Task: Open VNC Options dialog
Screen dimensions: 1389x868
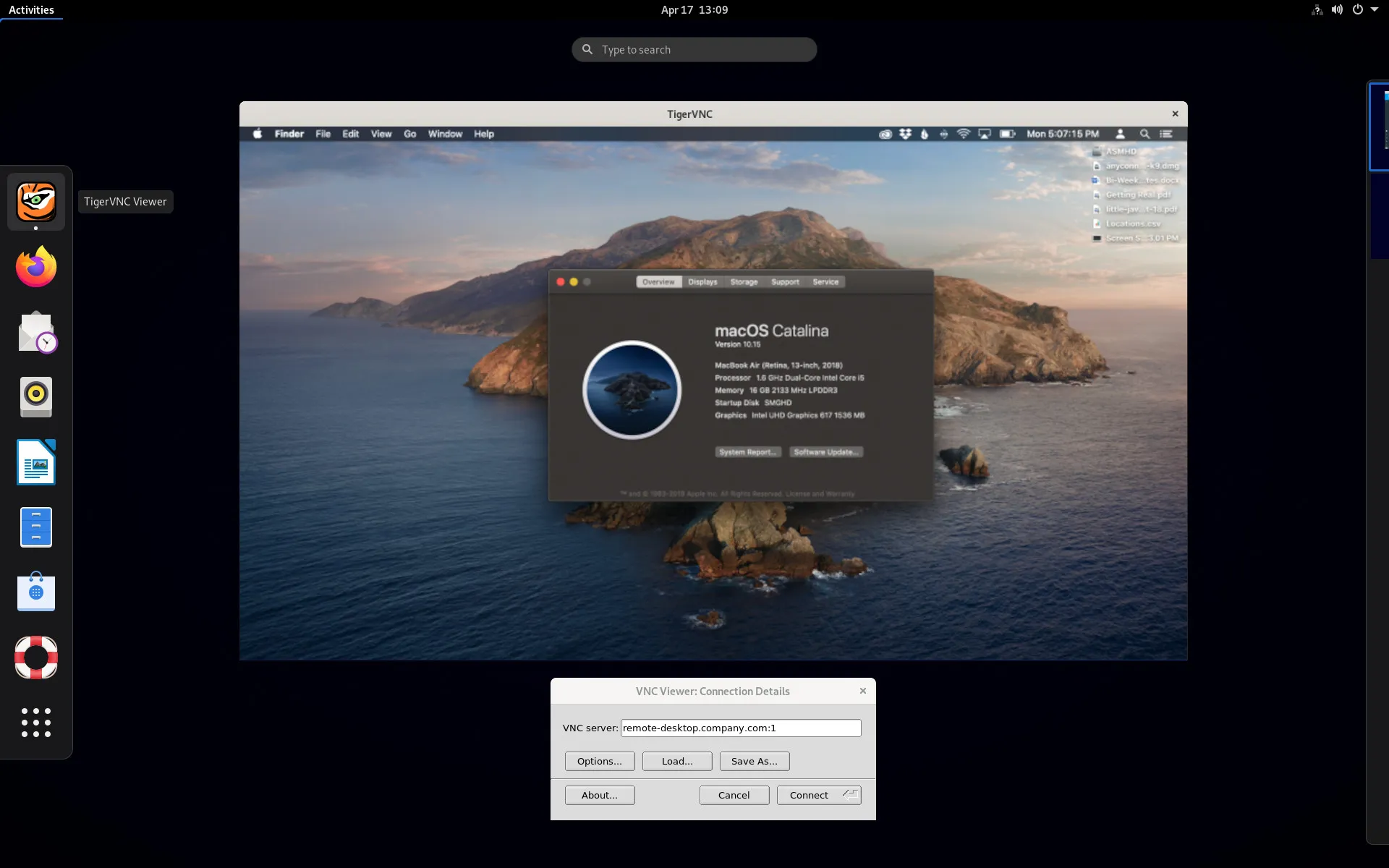Action: point(599,761)
